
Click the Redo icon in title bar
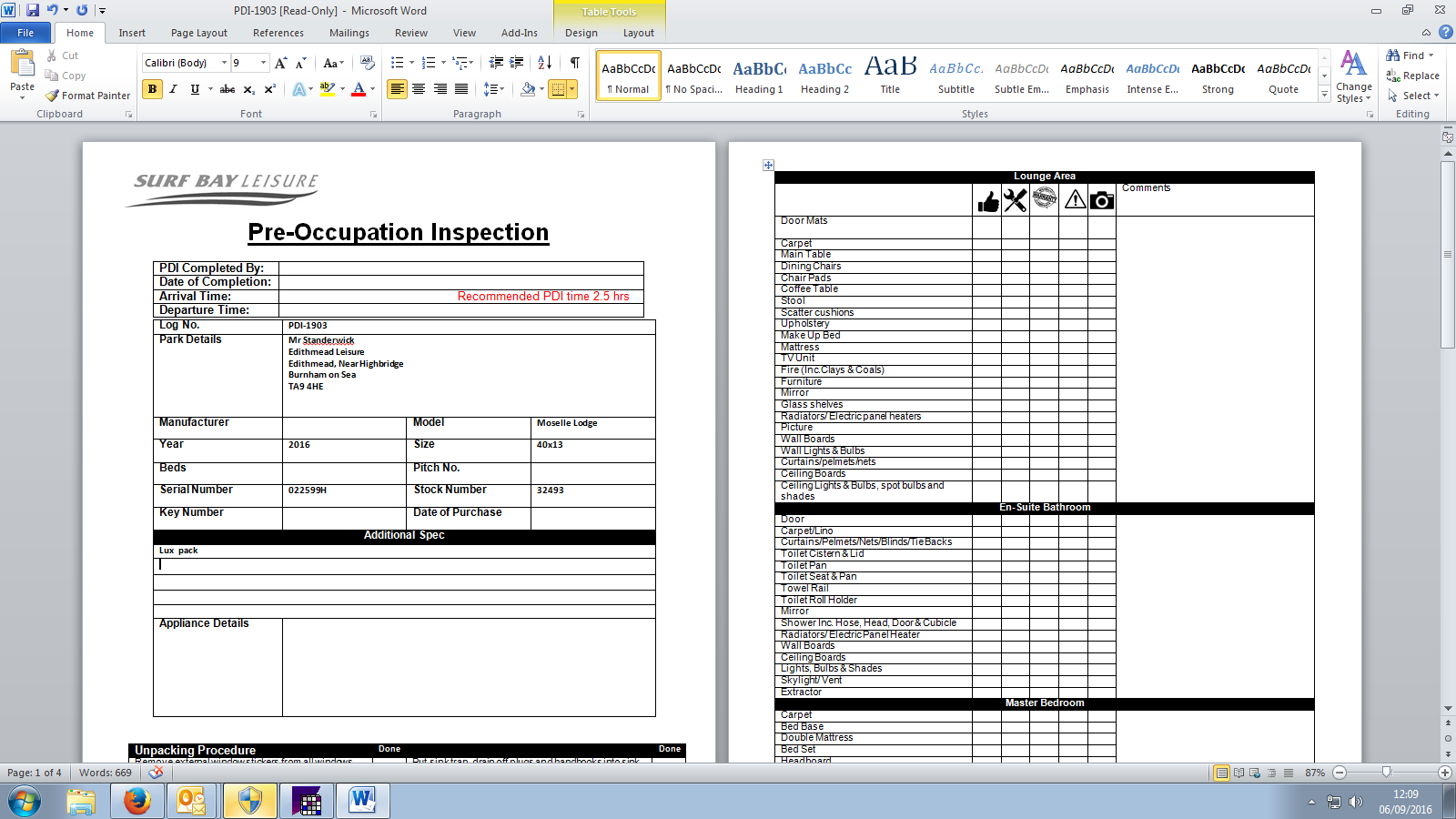pos(82,10)
